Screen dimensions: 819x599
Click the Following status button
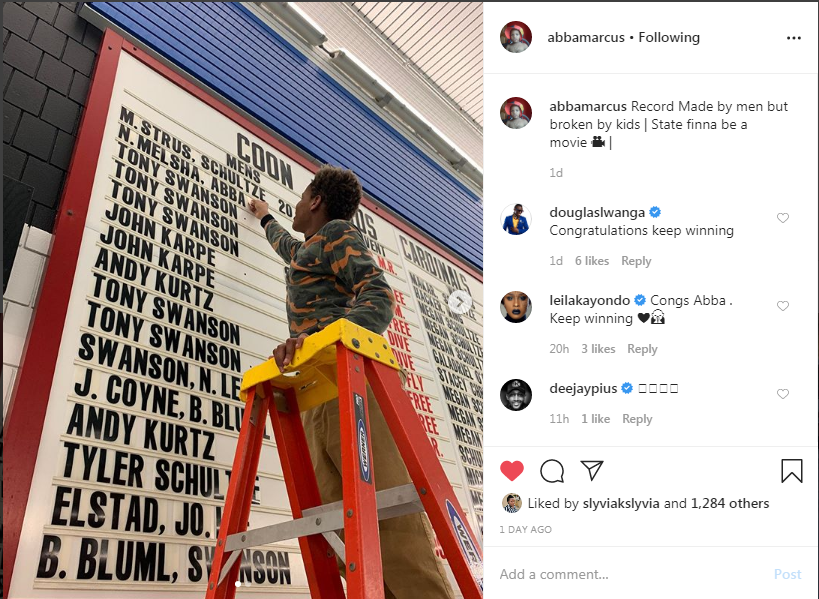point(669,38)
